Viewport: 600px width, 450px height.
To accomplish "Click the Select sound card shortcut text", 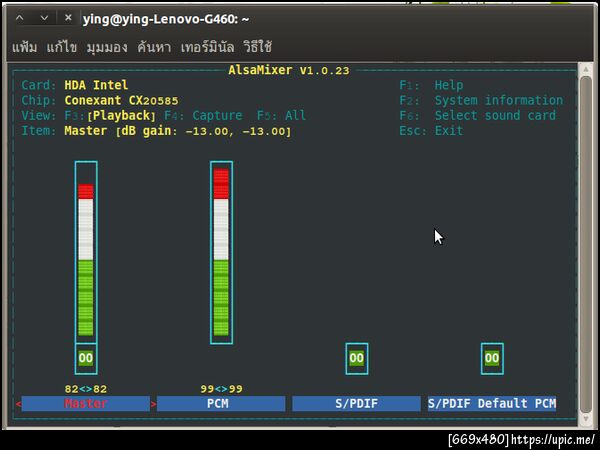I will (495, 116).
